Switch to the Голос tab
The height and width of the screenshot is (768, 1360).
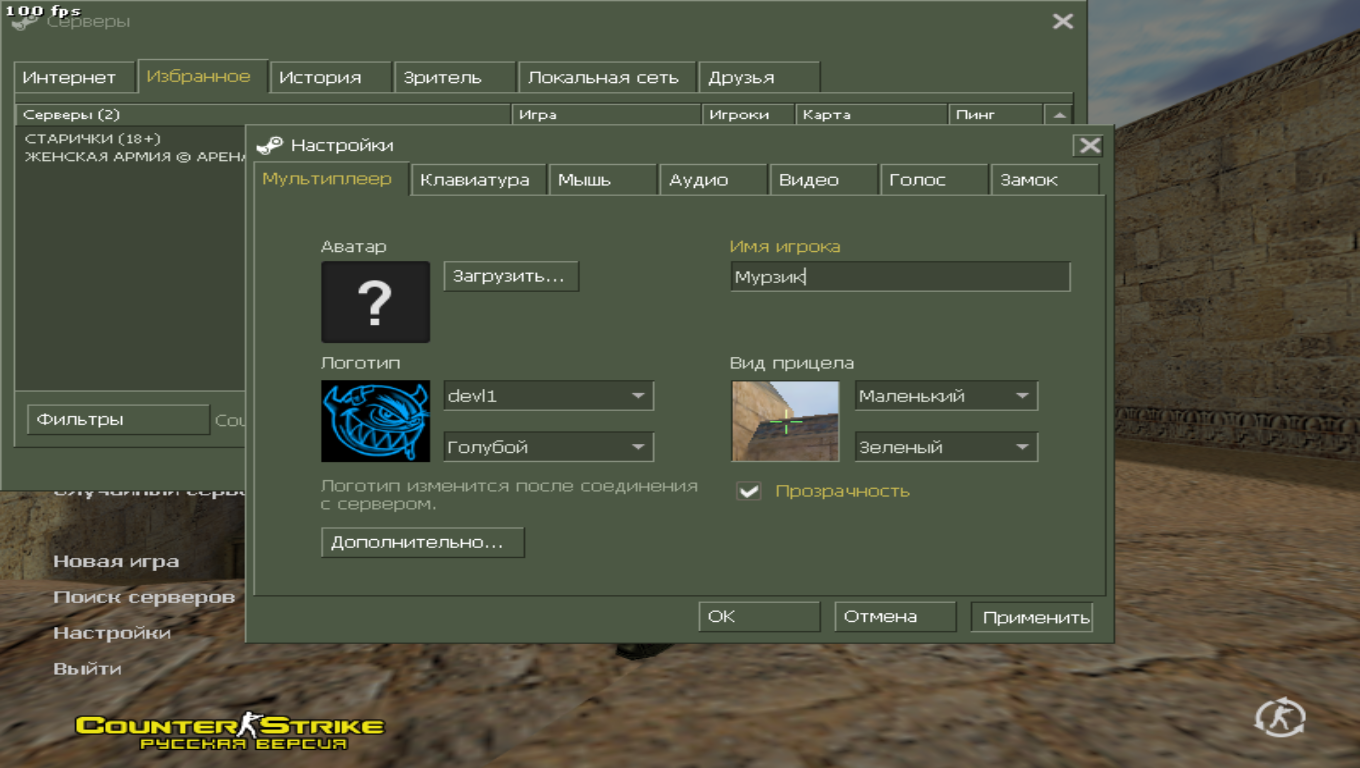click(x=934, y=180)
